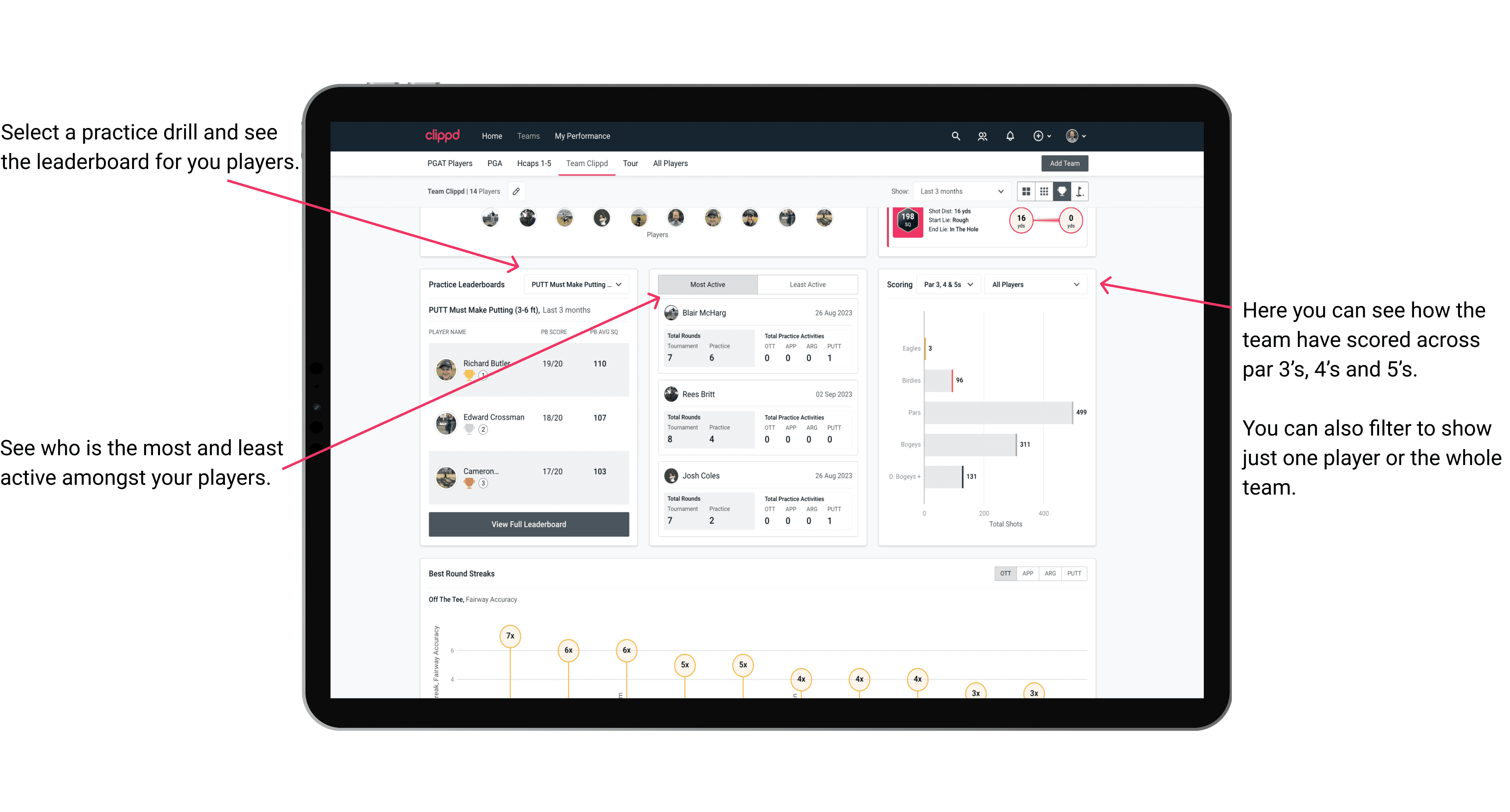
Task: Select the Team Clippd tab
Action: [589, 163]
